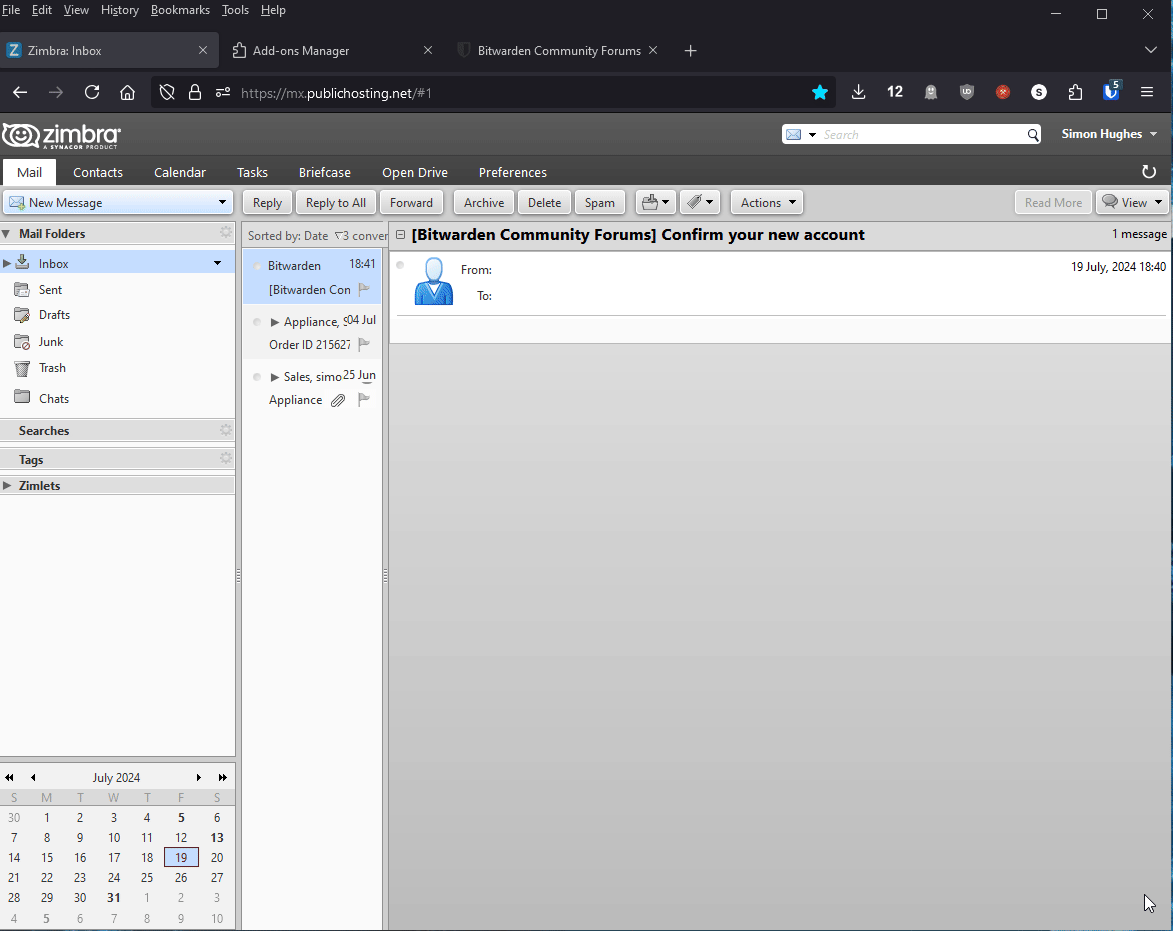Click the back navigation arrow
1173x931 pixels.
(x=20, y=92)
